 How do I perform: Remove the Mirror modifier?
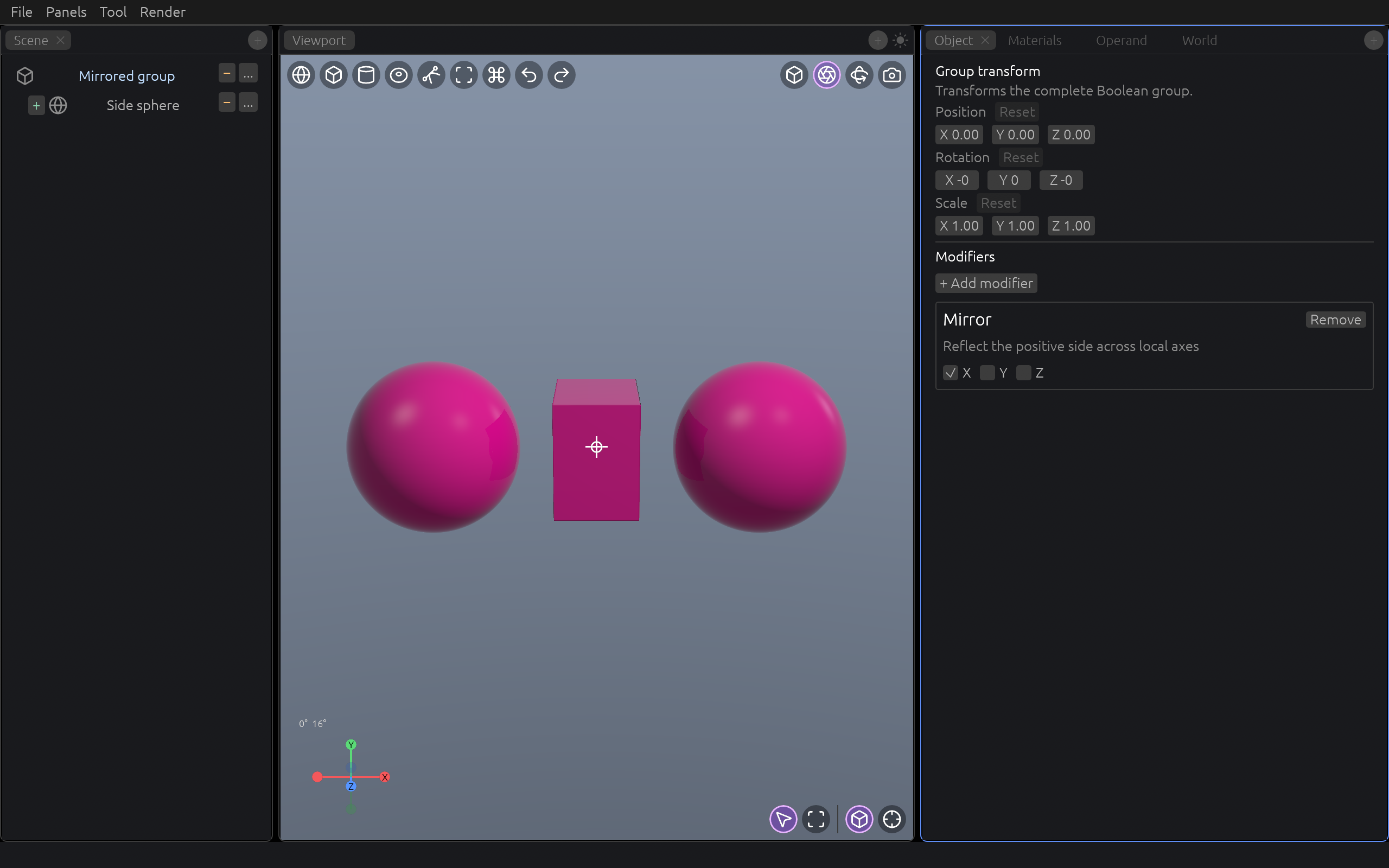pyautogui.click(x=1335, y=320)
